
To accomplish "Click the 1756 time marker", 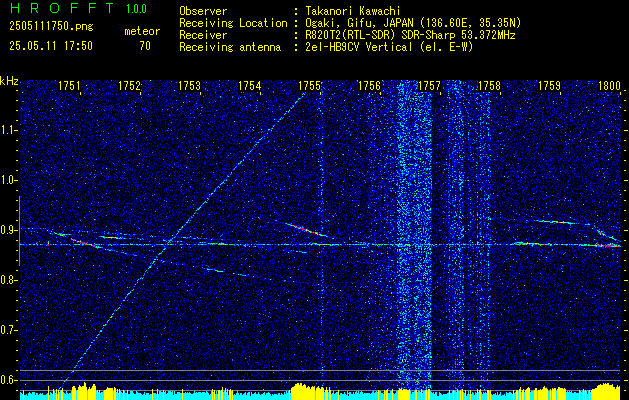I will tap(369, 86).
